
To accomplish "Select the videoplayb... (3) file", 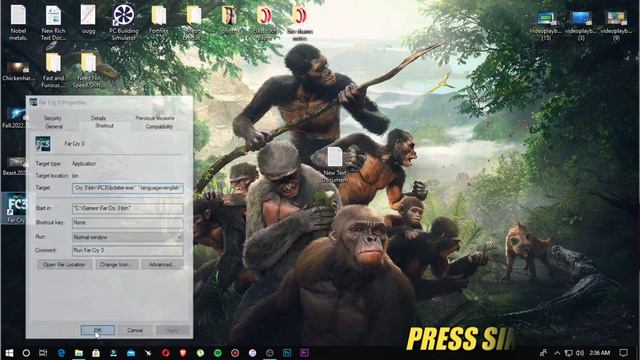I will coord(581,25).
